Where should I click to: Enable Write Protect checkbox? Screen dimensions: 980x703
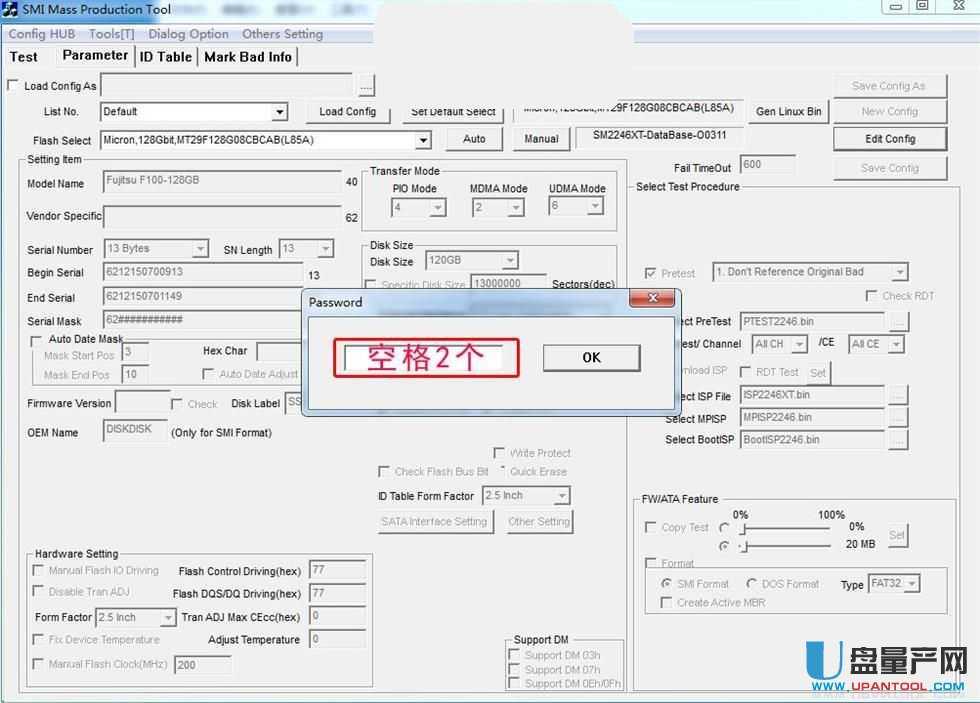click(499, 452)
